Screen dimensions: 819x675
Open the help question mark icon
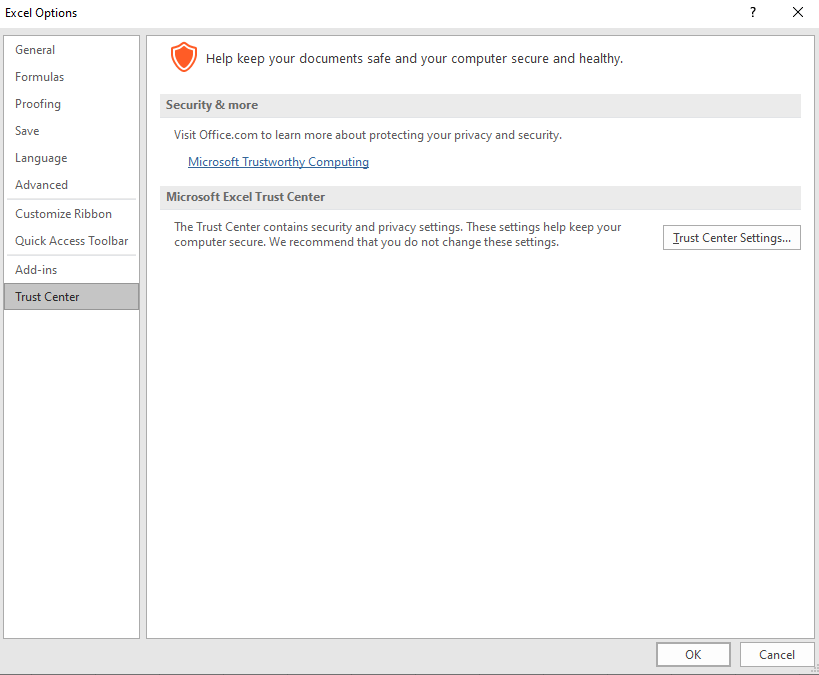coord(753,13)
